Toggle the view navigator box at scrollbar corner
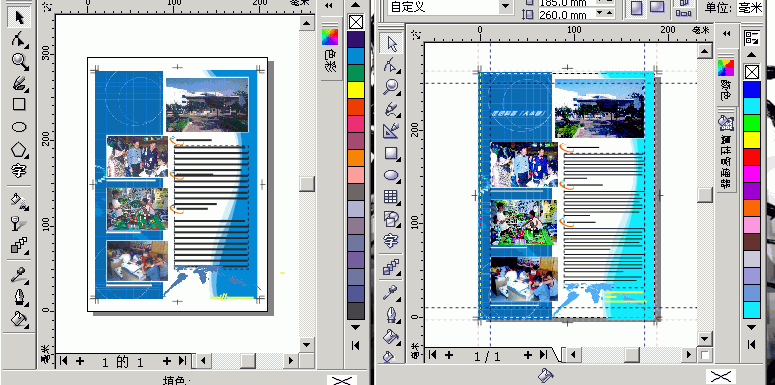This screenshot has width=775, height=385. tap(705, 354)
